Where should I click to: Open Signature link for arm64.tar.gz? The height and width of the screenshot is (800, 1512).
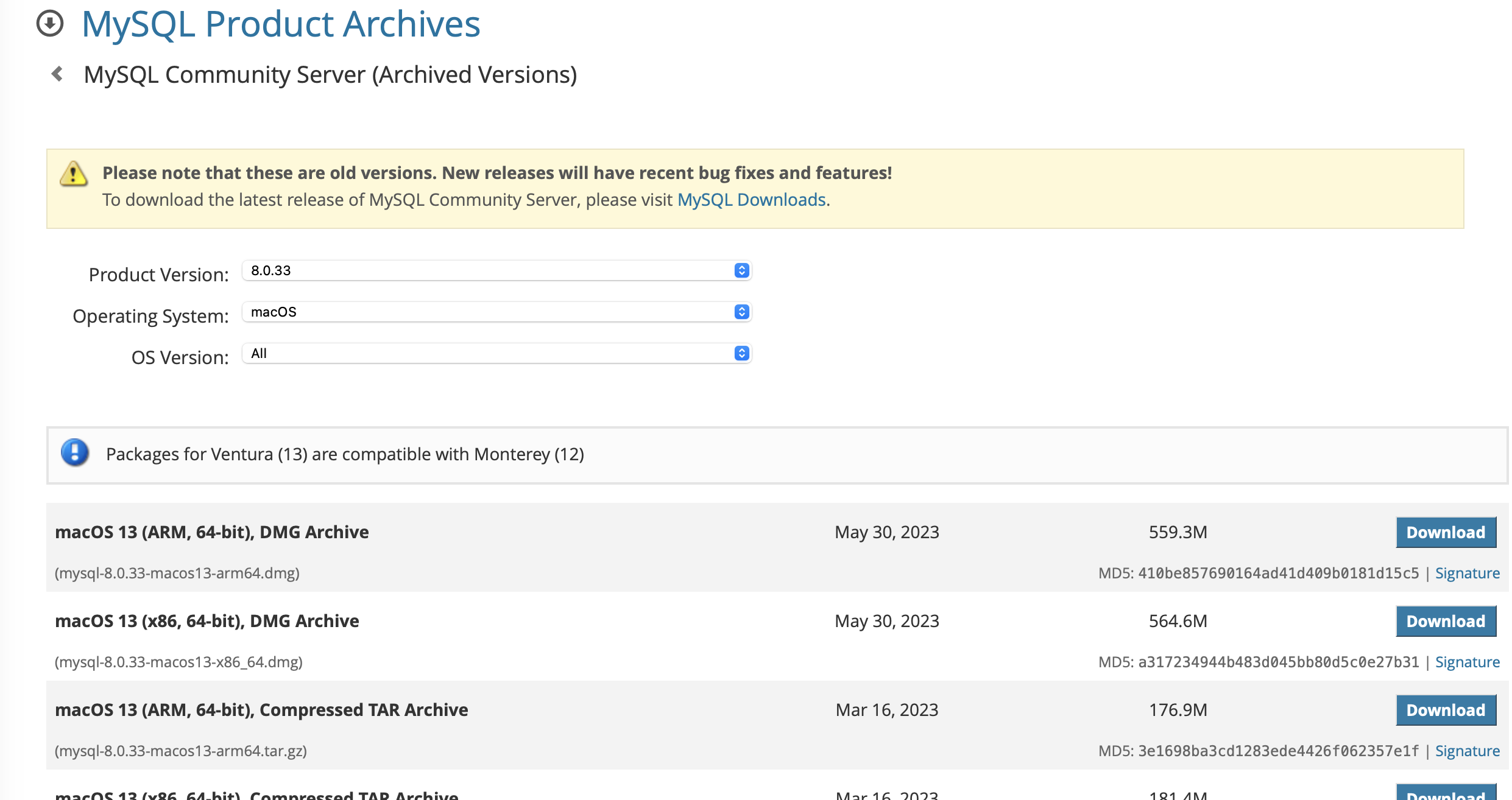1467,751
